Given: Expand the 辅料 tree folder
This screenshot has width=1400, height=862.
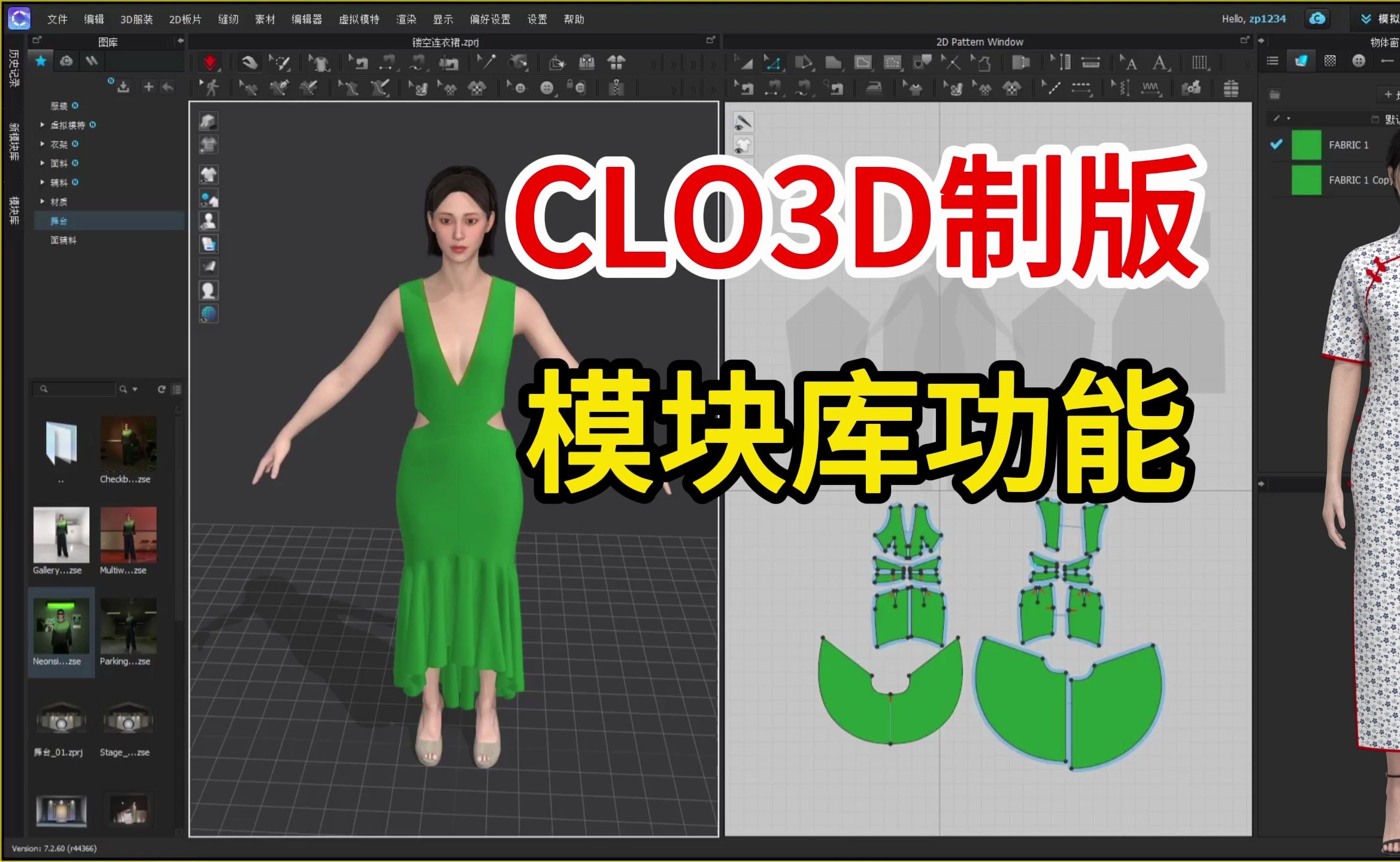Looking at the screenshot, I should 42,183.
